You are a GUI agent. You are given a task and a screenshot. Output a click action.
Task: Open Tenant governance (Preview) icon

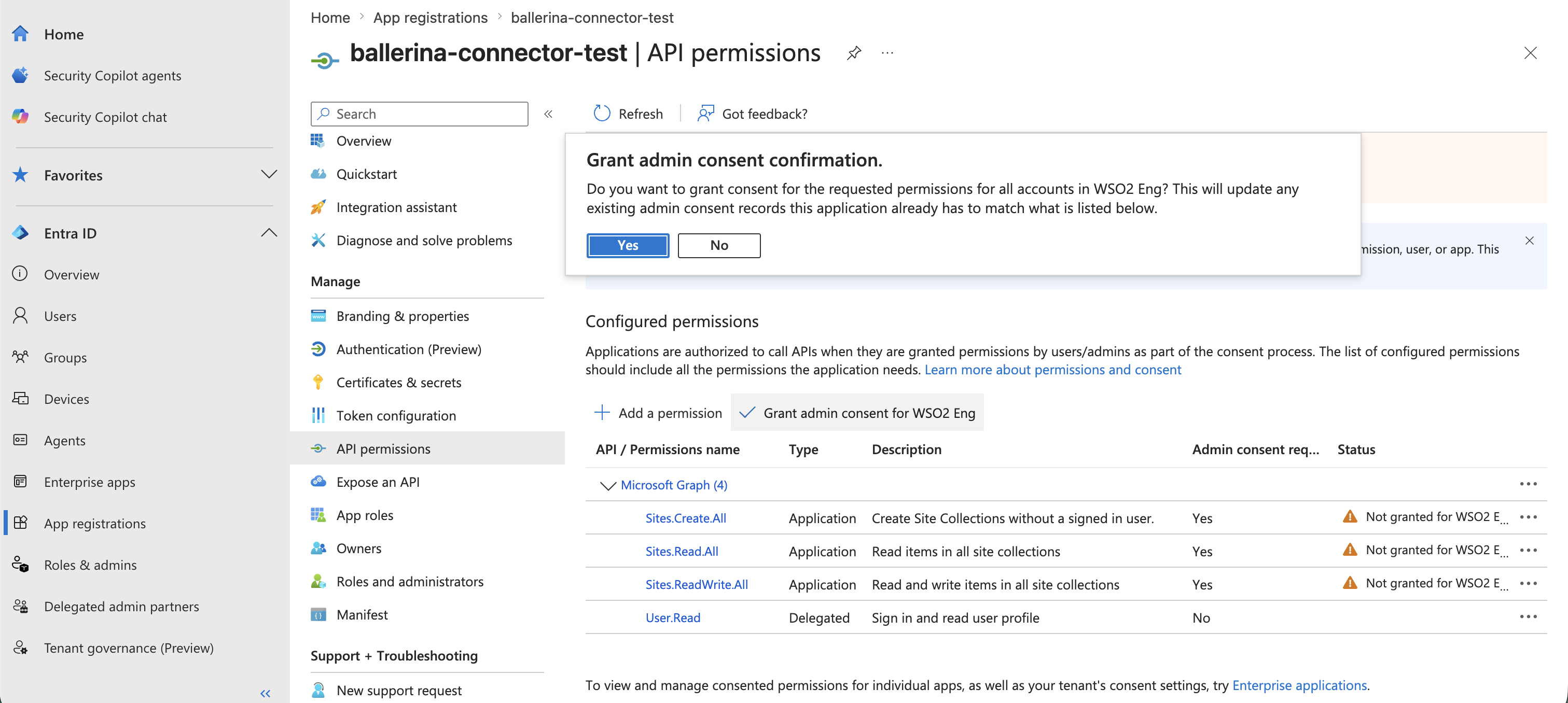coord(20,648)
